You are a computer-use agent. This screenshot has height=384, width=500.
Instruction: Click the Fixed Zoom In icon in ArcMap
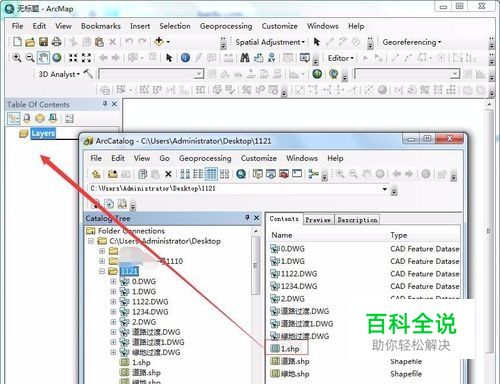tap(73, 58)
